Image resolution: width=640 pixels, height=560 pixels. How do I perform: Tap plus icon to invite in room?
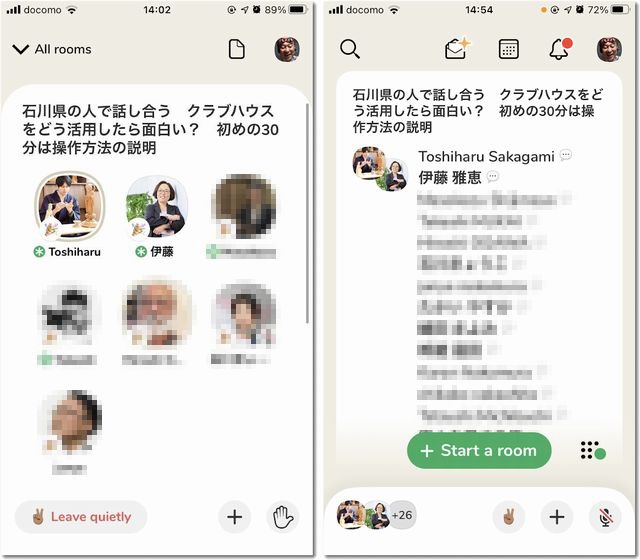pos(235,516)
